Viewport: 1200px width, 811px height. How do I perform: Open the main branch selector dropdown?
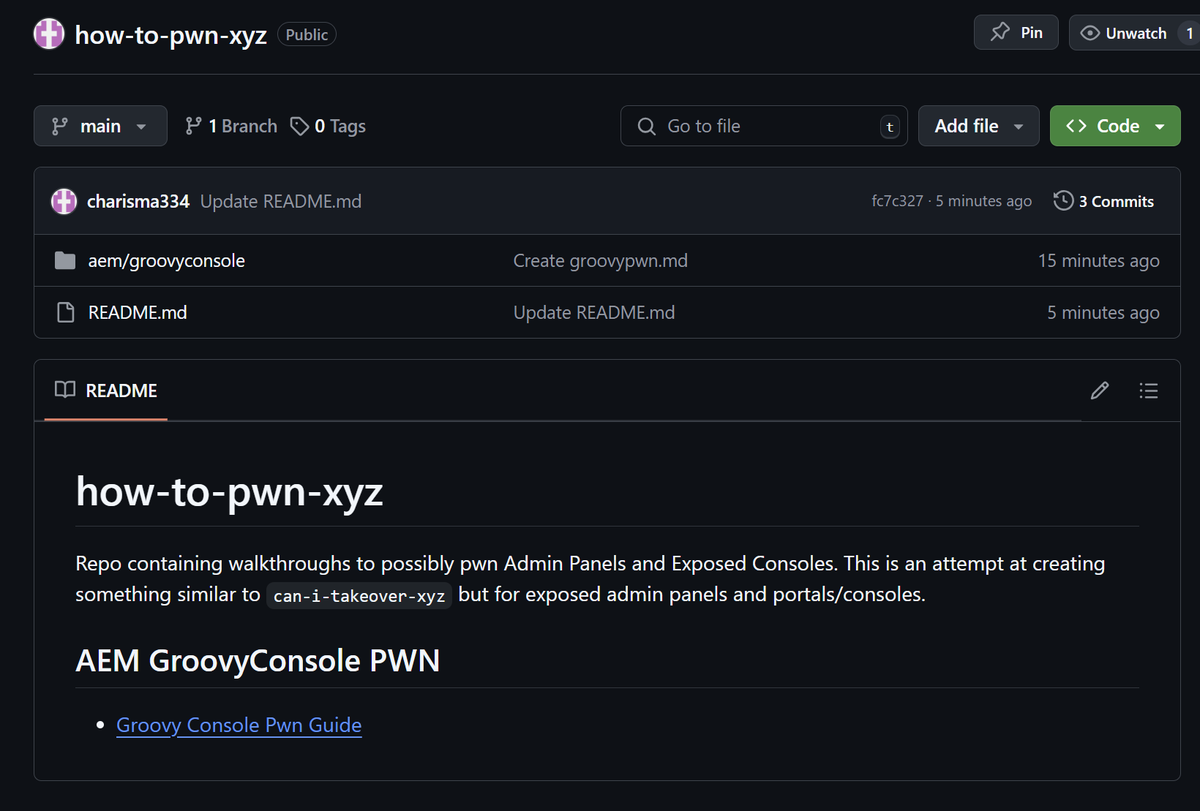(x=101, y=126)
